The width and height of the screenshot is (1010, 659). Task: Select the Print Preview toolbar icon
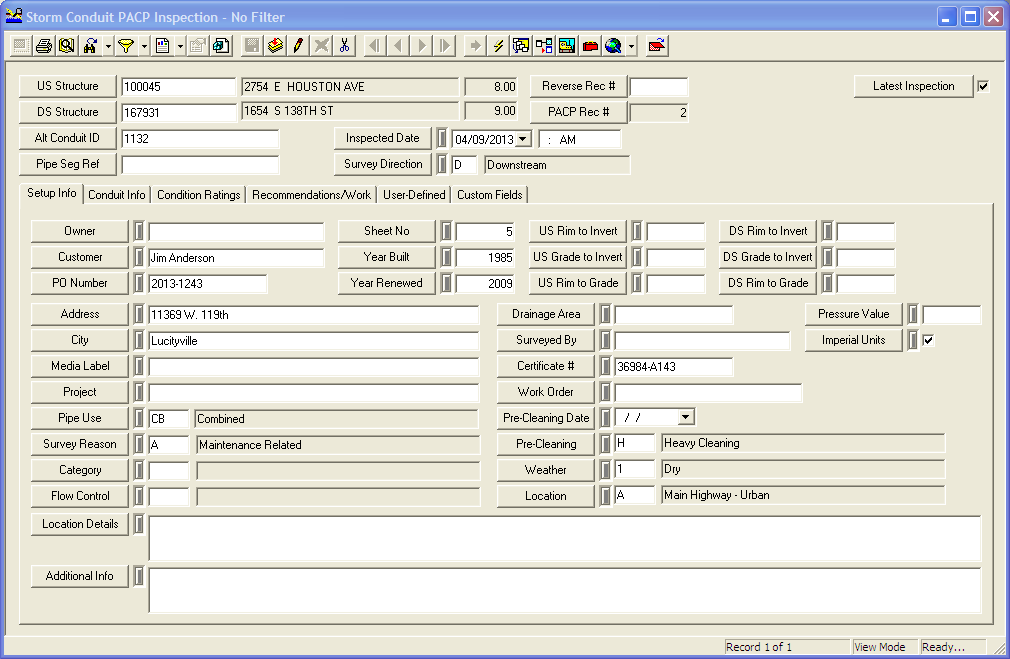(65, 45)
